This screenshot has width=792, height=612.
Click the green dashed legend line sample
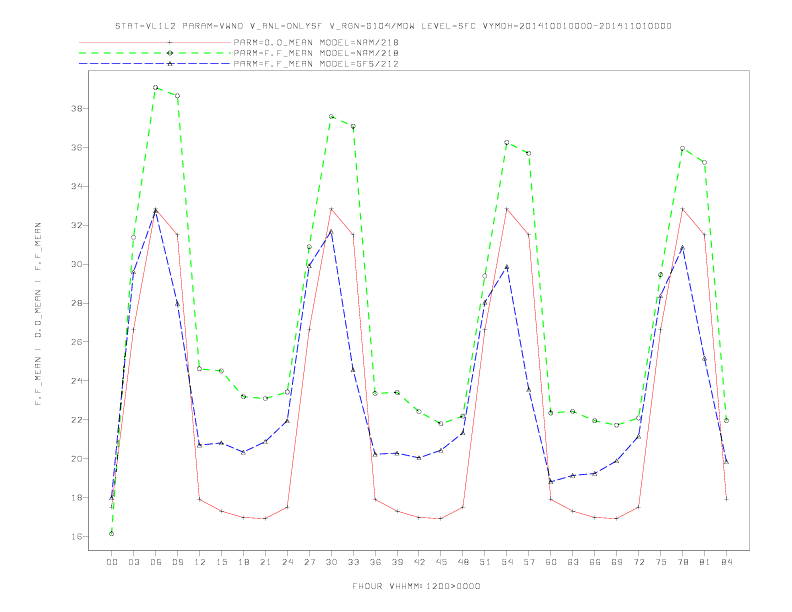[x=155, y=53]
